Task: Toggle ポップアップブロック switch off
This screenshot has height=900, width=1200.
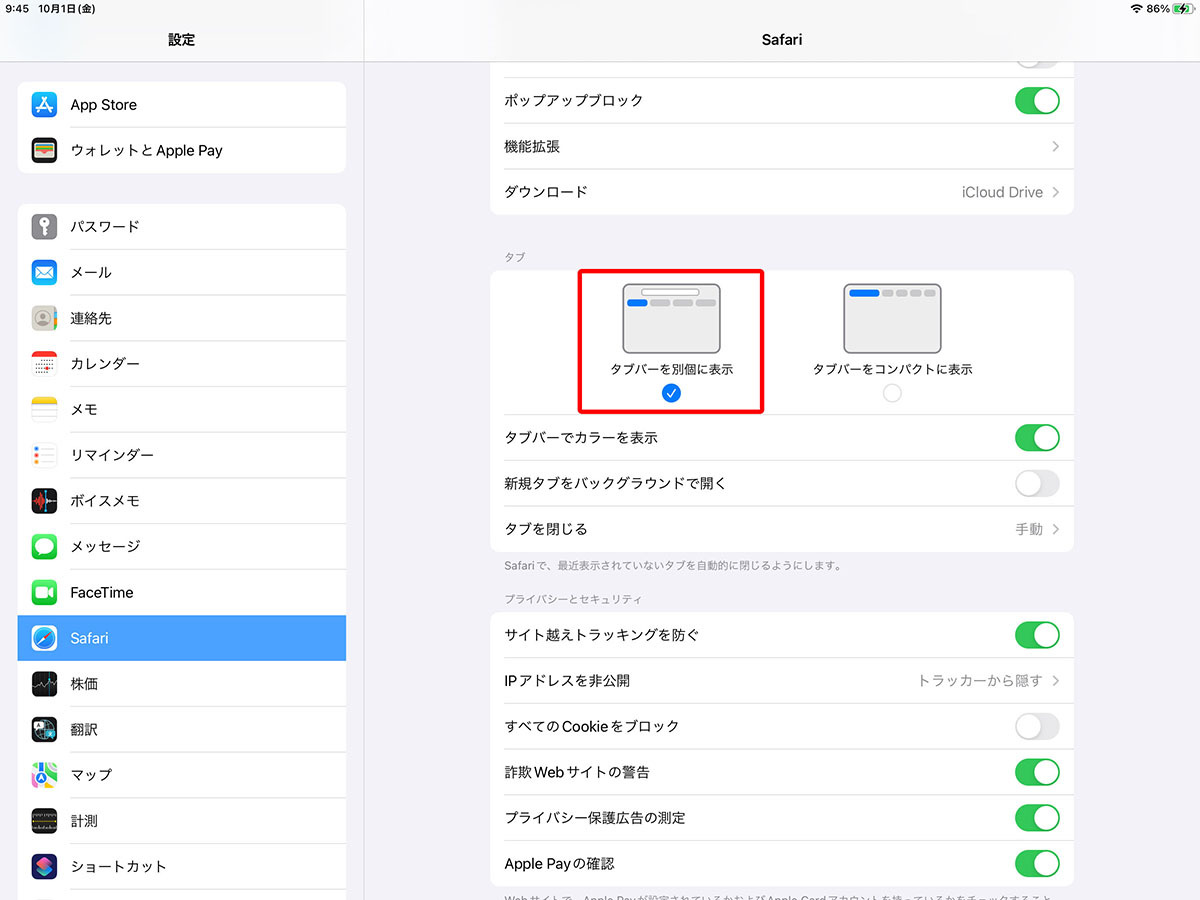Action: [x=1037, y=101]
